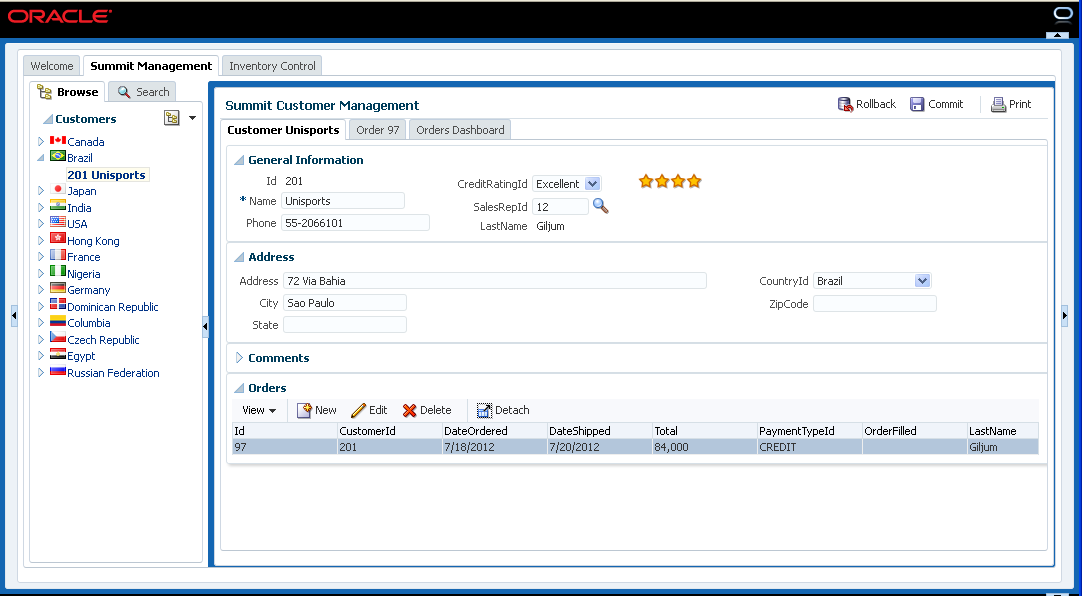
Task: Select the Summit Management tab
Action: (x=151, y=66)
